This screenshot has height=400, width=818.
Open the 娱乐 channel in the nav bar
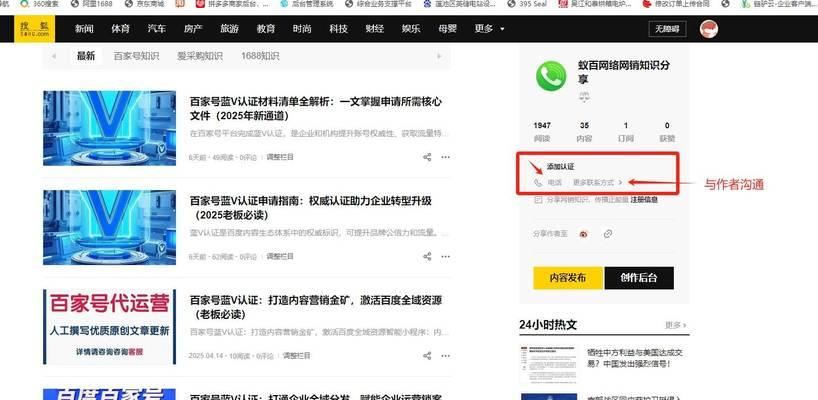(411, 29)
